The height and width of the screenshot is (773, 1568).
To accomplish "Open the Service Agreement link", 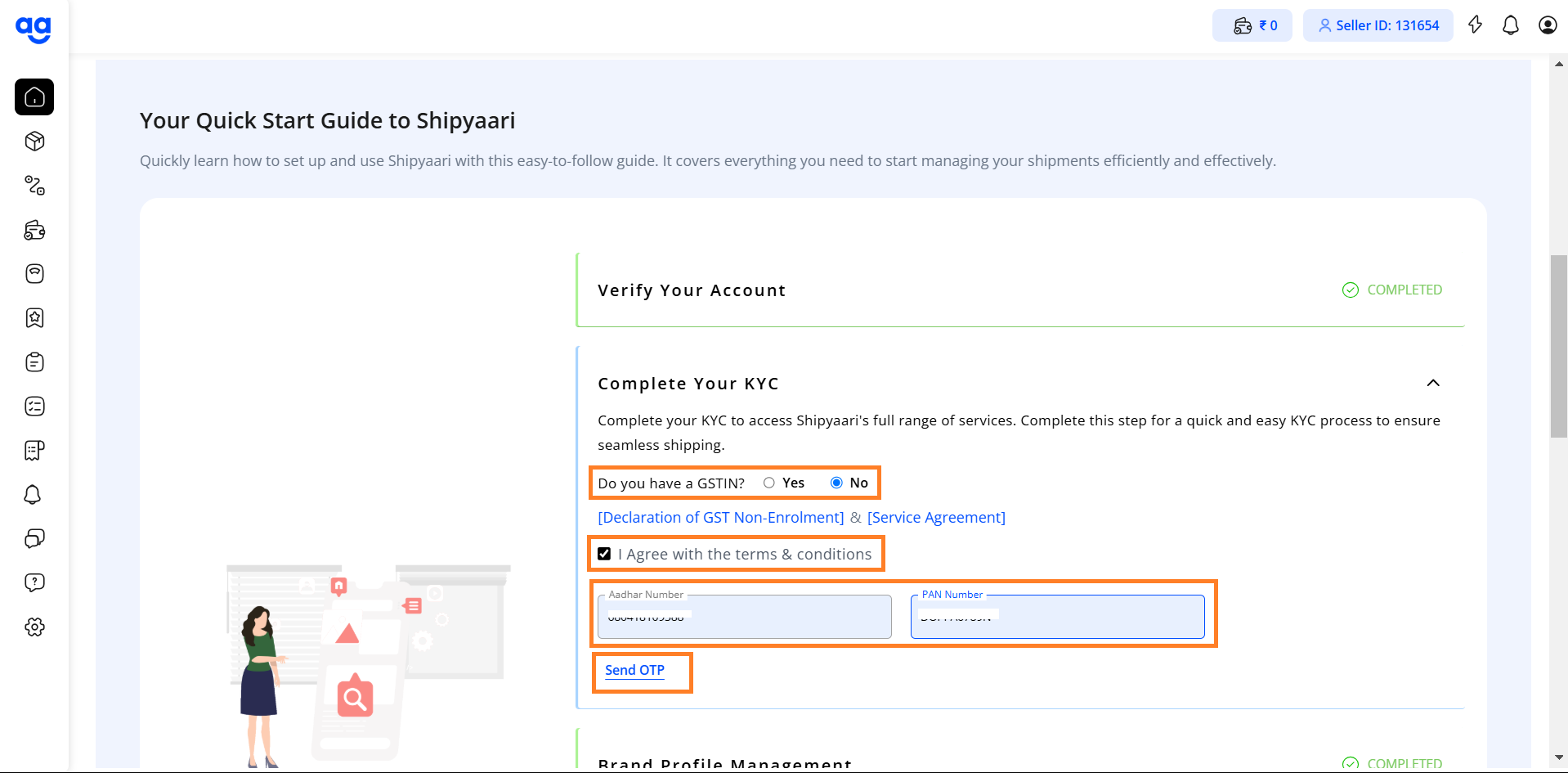I will (x=936, y=518).
